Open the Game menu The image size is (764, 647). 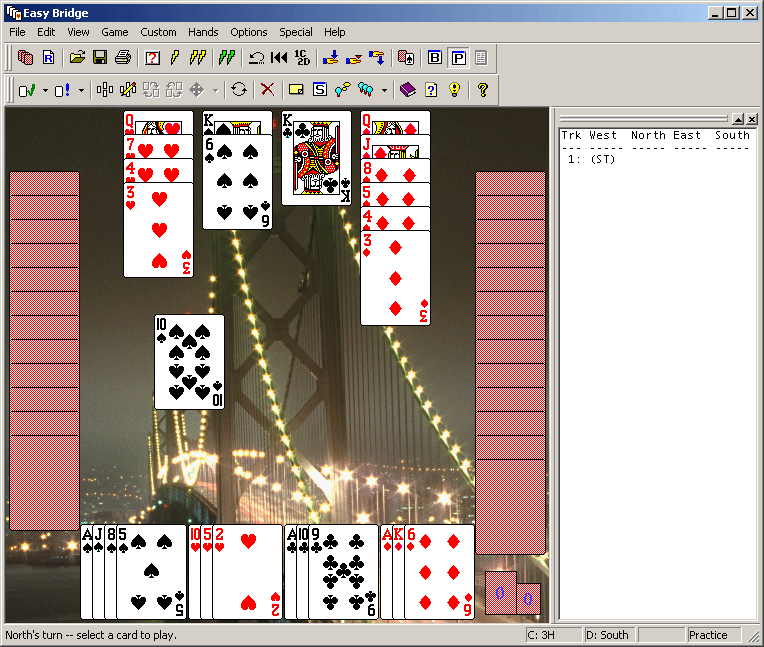[x=114, y=32]
